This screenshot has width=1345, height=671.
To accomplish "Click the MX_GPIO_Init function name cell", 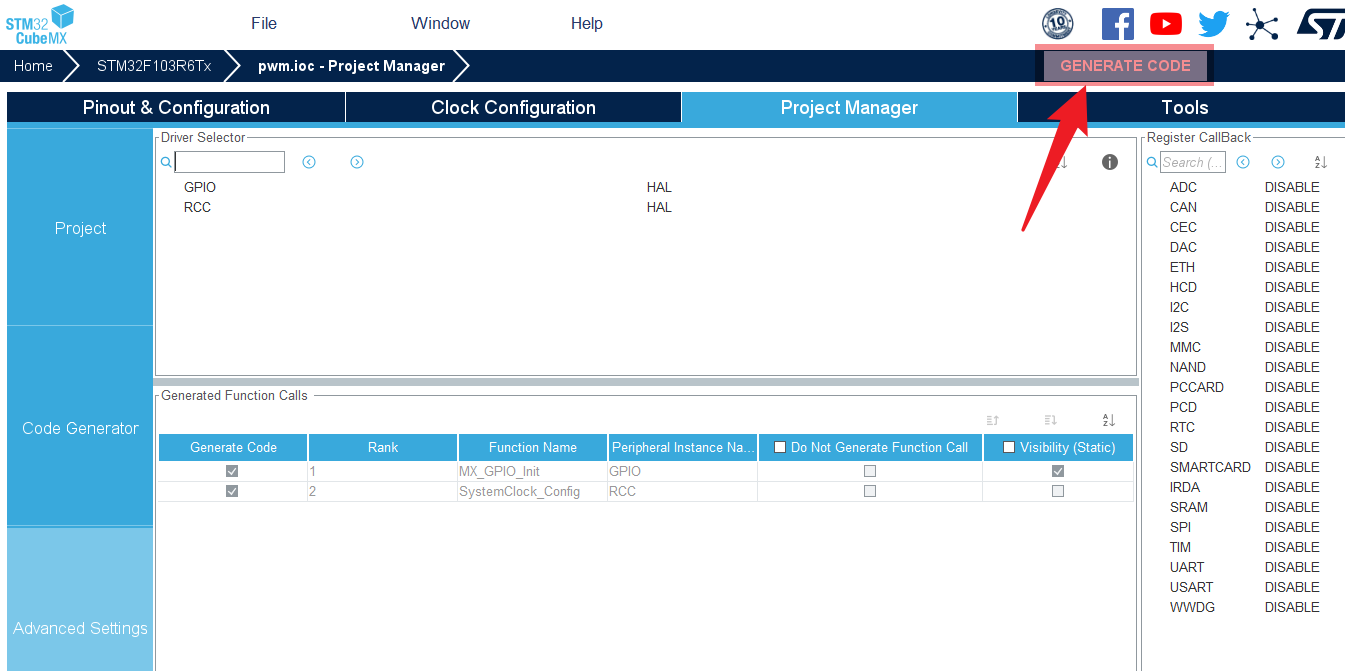I will coord(533,471).
